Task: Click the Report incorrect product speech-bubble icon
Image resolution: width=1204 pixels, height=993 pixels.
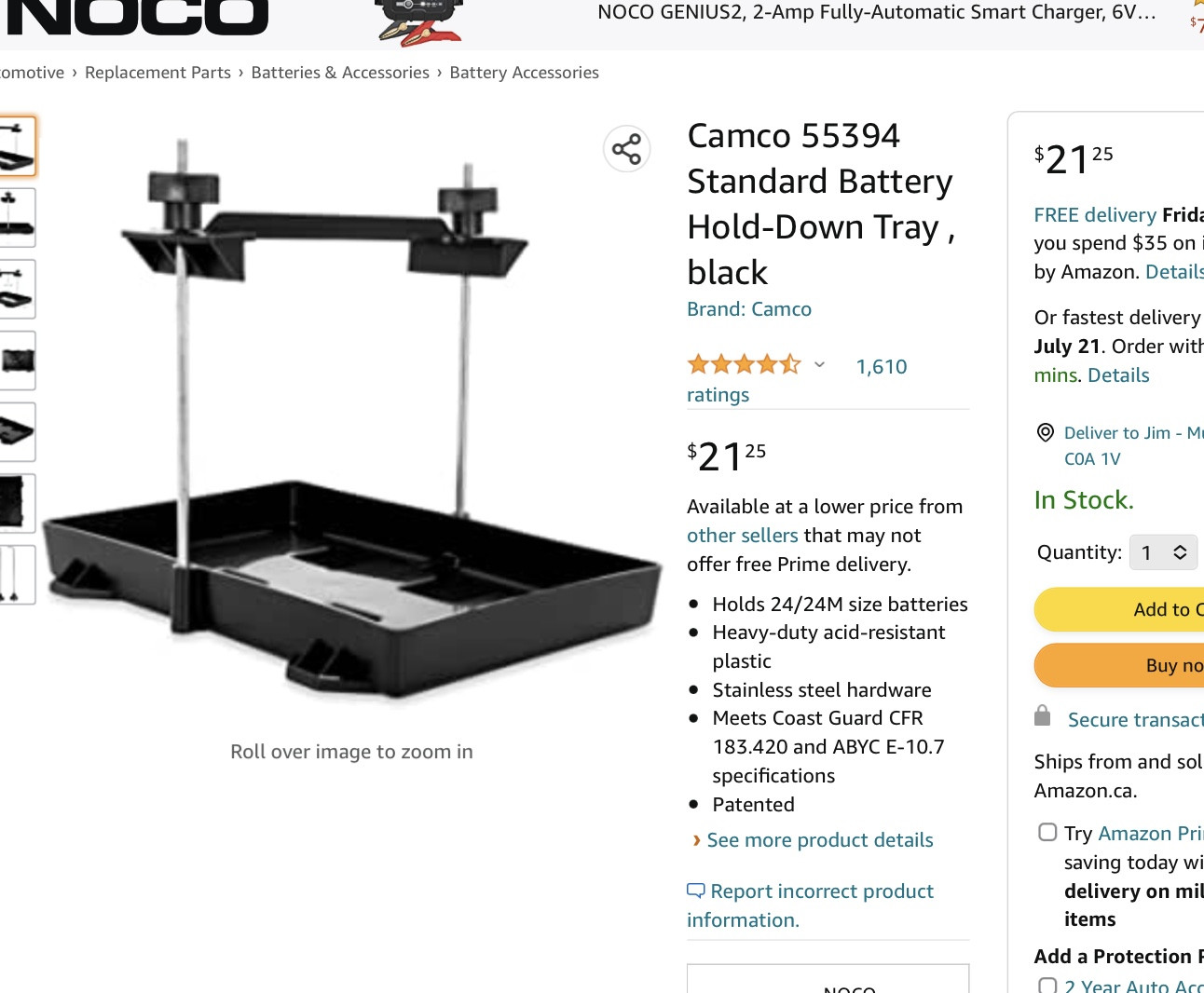Action: tap(696, 891)
